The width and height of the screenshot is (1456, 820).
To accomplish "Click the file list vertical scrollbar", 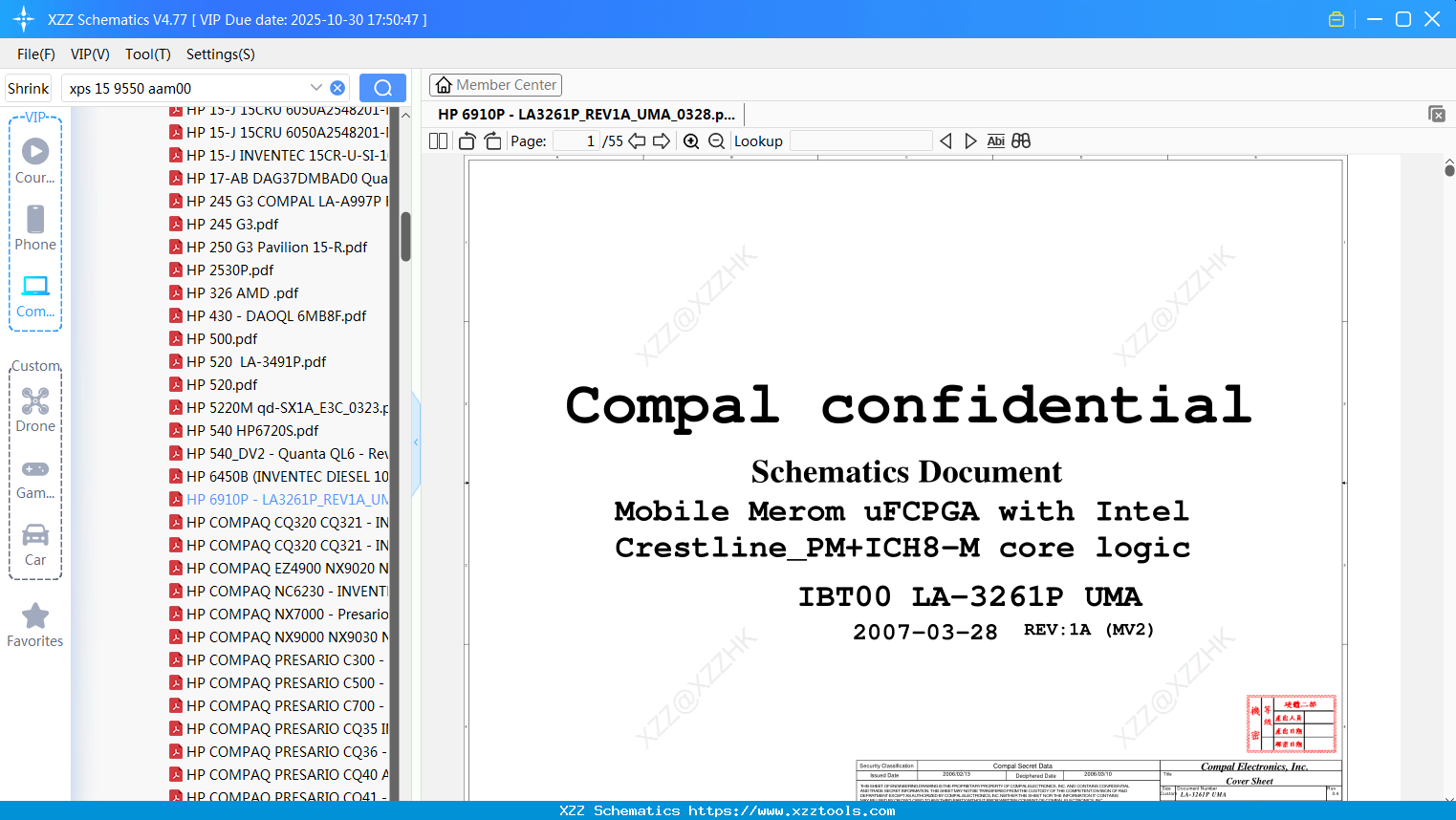I will pyautogui.click(x=405, y=236).
